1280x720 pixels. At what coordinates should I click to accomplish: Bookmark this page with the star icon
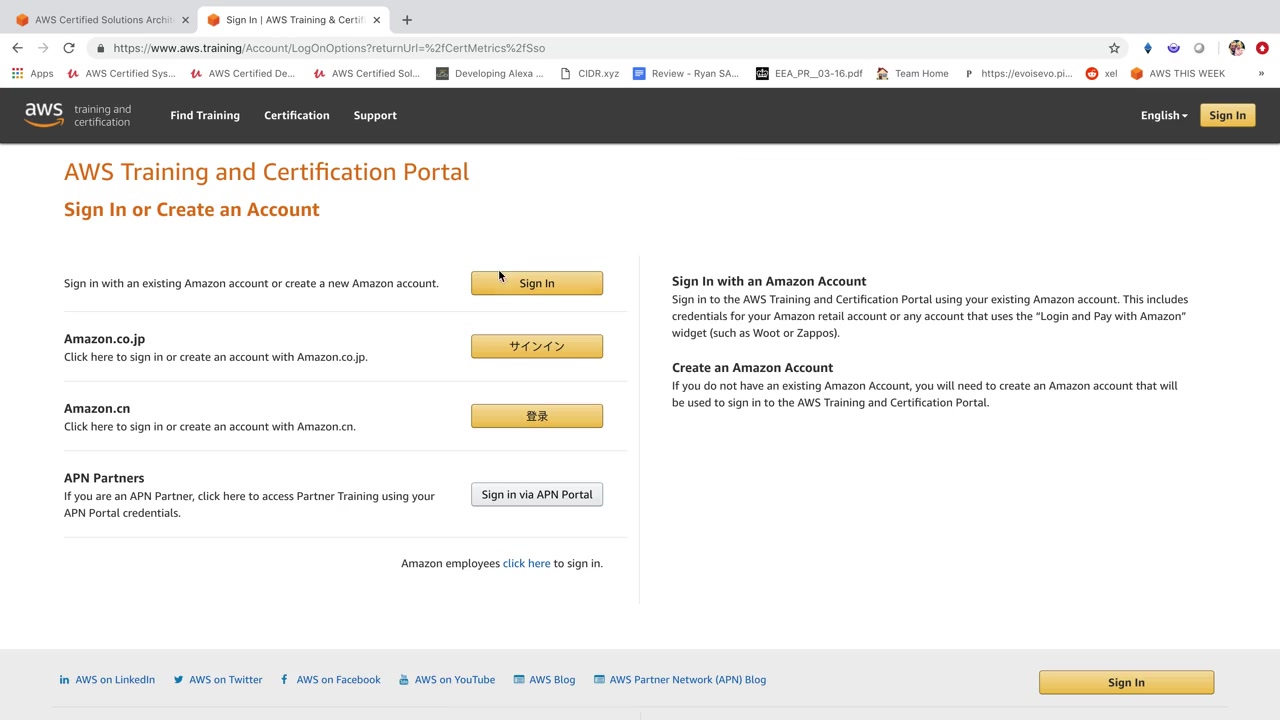tap(1114, 48)
